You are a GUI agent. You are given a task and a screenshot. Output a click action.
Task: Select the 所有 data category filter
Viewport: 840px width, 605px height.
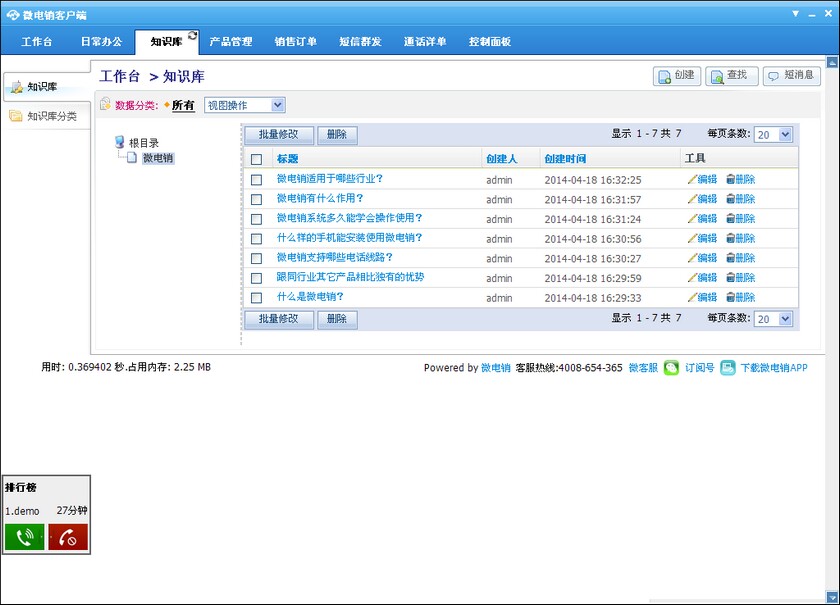[183, 106]
